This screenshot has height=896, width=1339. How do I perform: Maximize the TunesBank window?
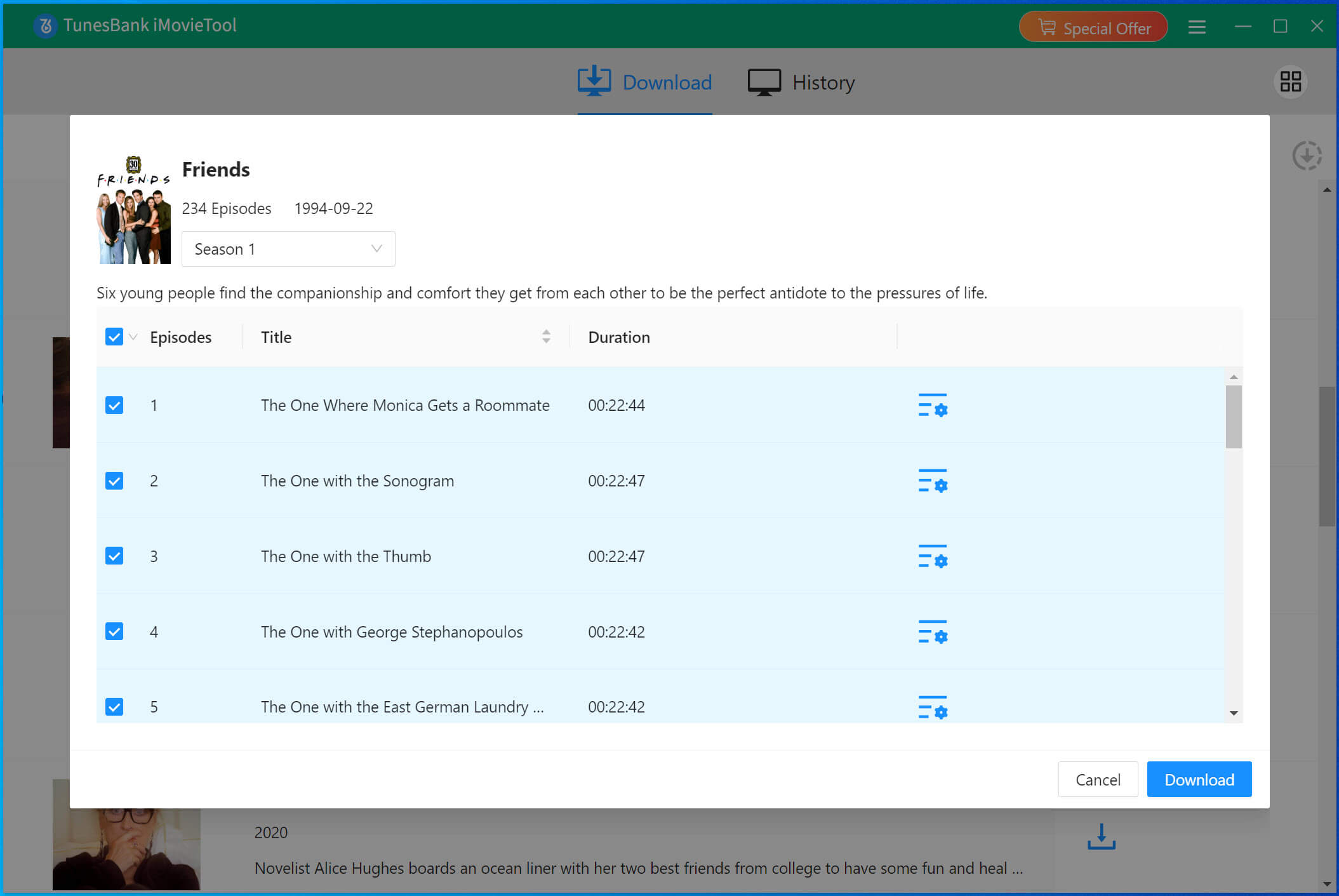[x=1280, y=26]
